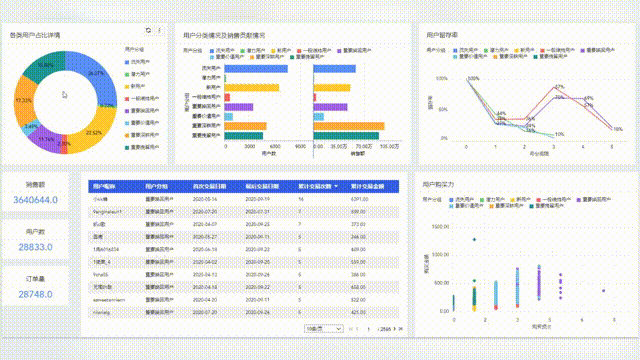Click the 累计交易金额 column header
This screenshot has height=360, width=640.
367,186
